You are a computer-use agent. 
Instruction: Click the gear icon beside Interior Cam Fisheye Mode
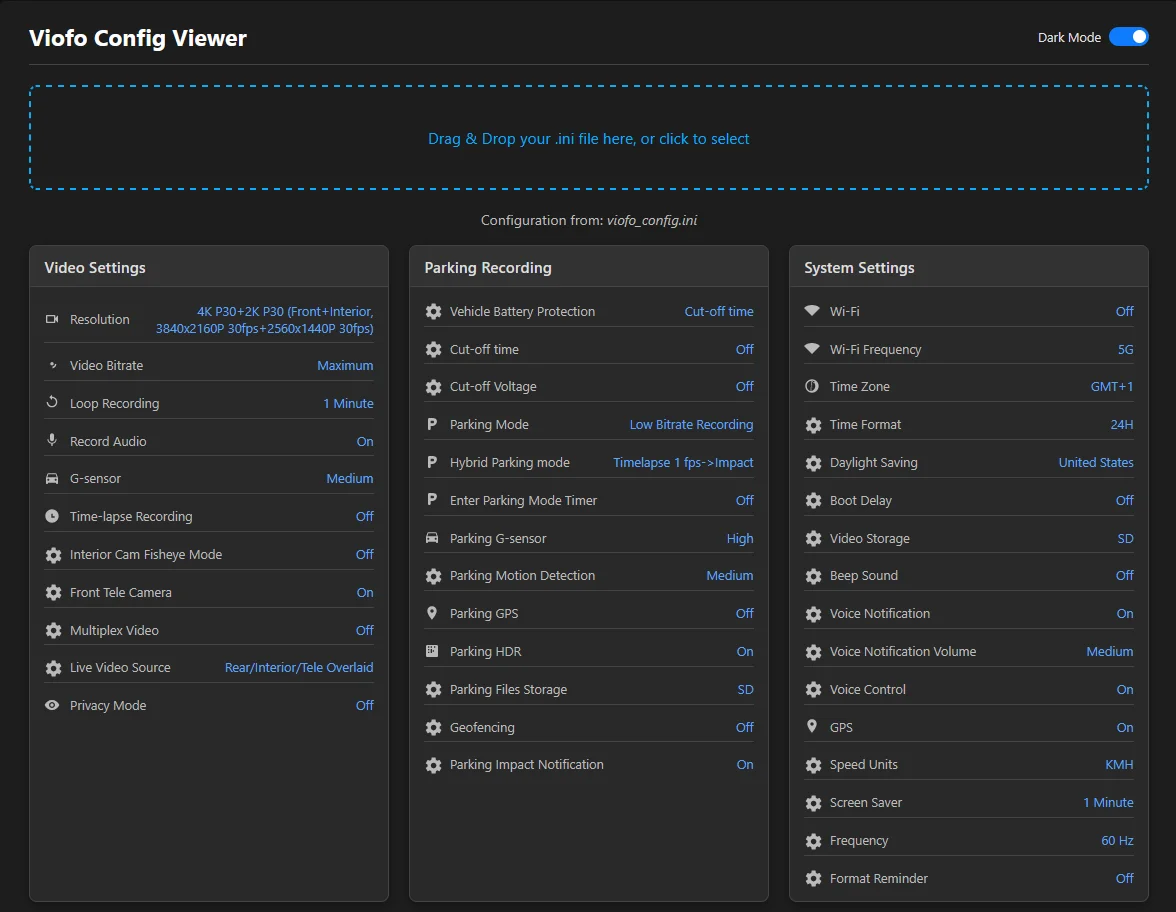click(x=53, y=555)
